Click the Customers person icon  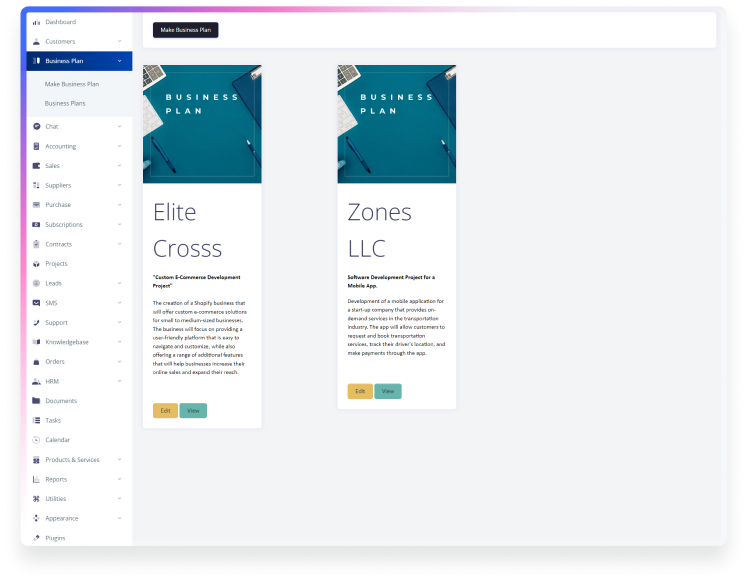pos(36,41)
